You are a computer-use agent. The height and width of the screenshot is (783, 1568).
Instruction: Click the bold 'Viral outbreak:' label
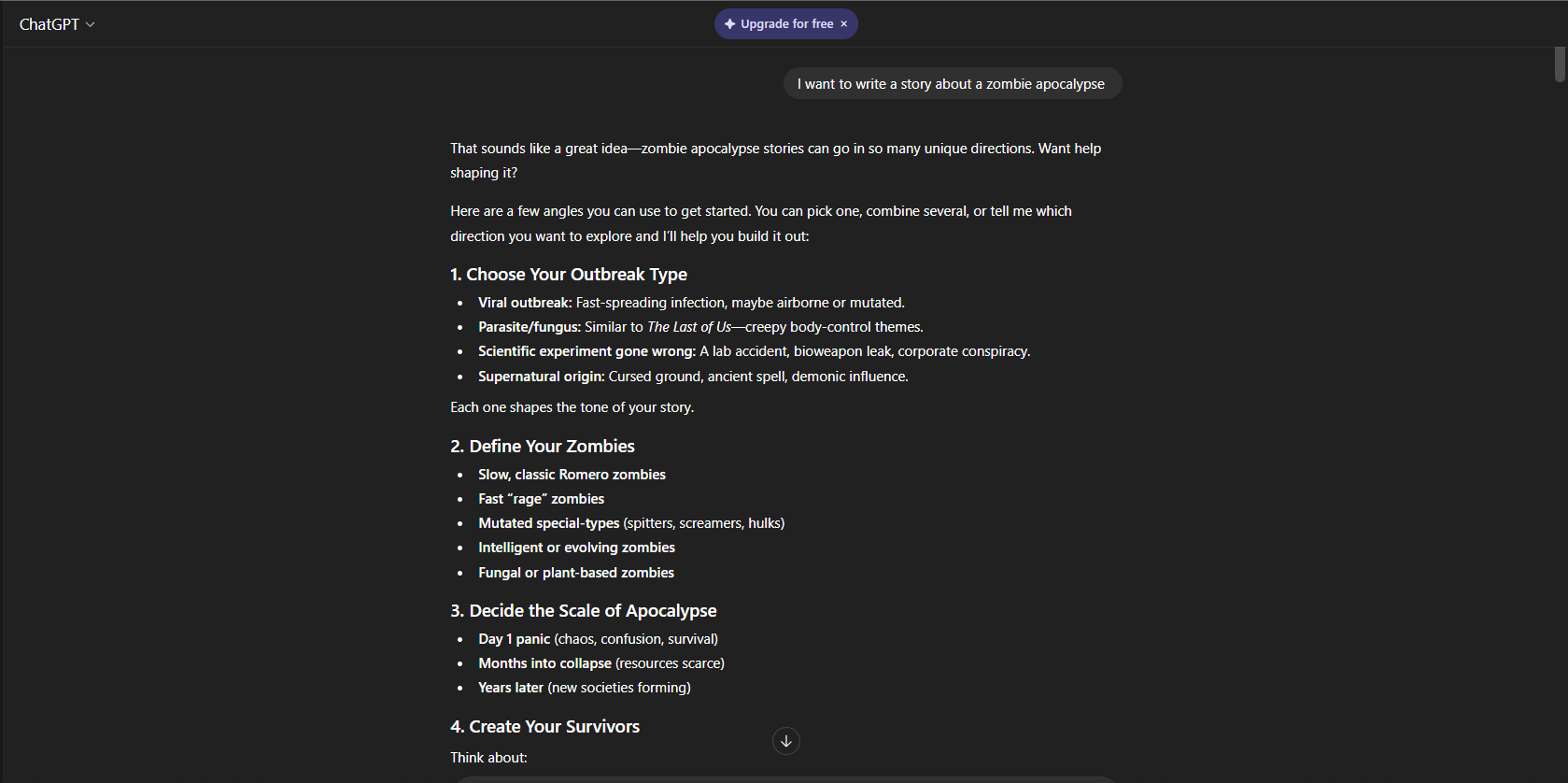coord(525,303)
